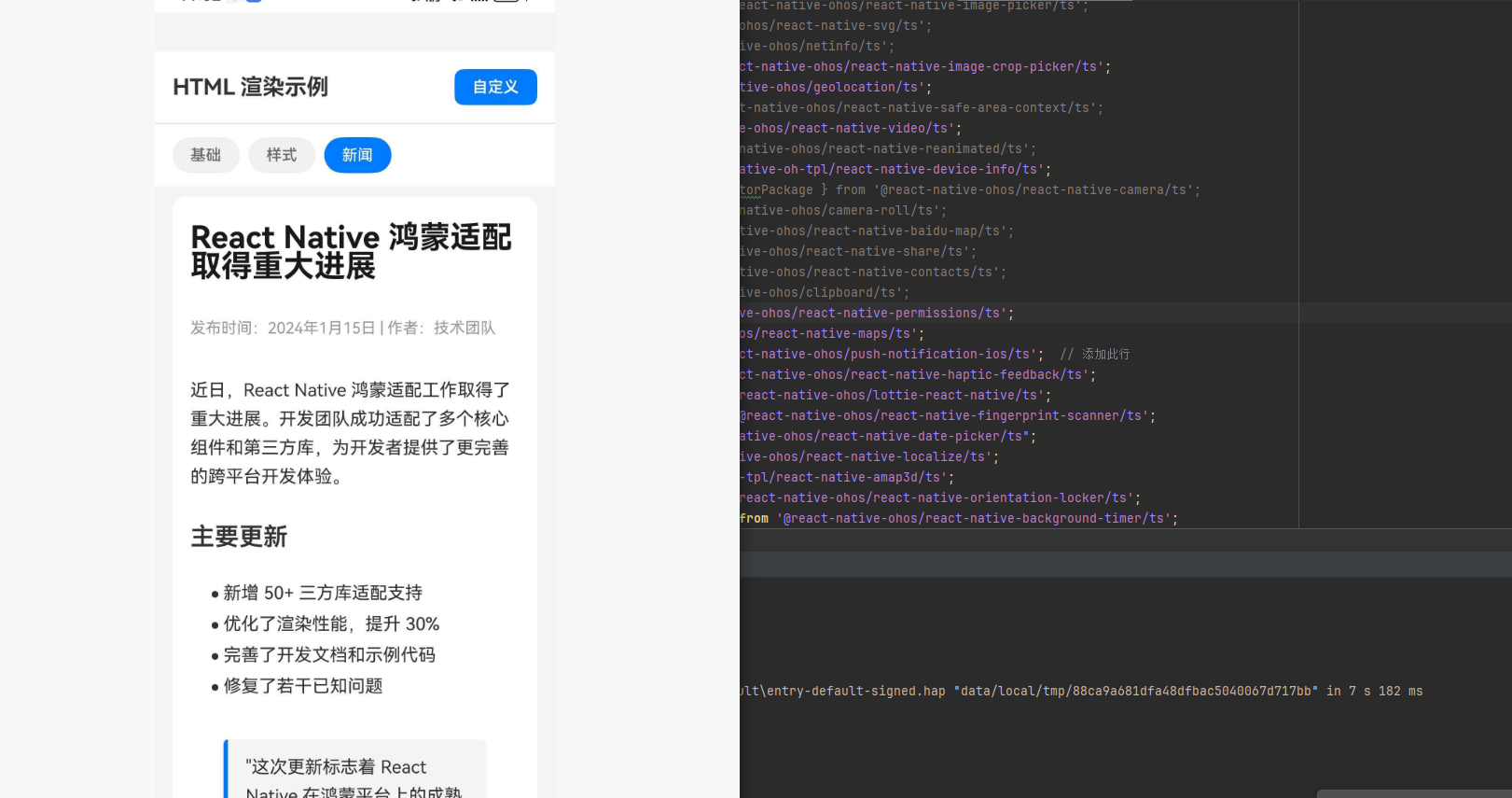This screenshot has height=798, width=1512.
Task: Click the react-native-permissions/ts import line
Action: click(876, 313)
